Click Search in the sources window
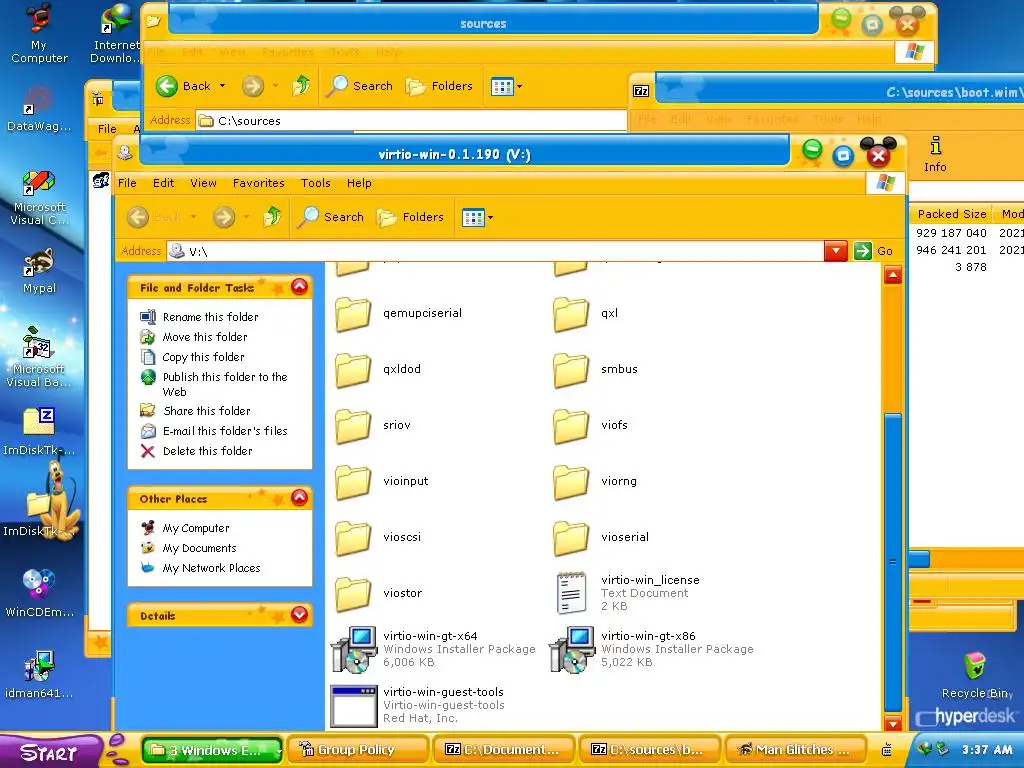Image resolution: width=1024 pixels, height=768 pixels. coord(360,86)
